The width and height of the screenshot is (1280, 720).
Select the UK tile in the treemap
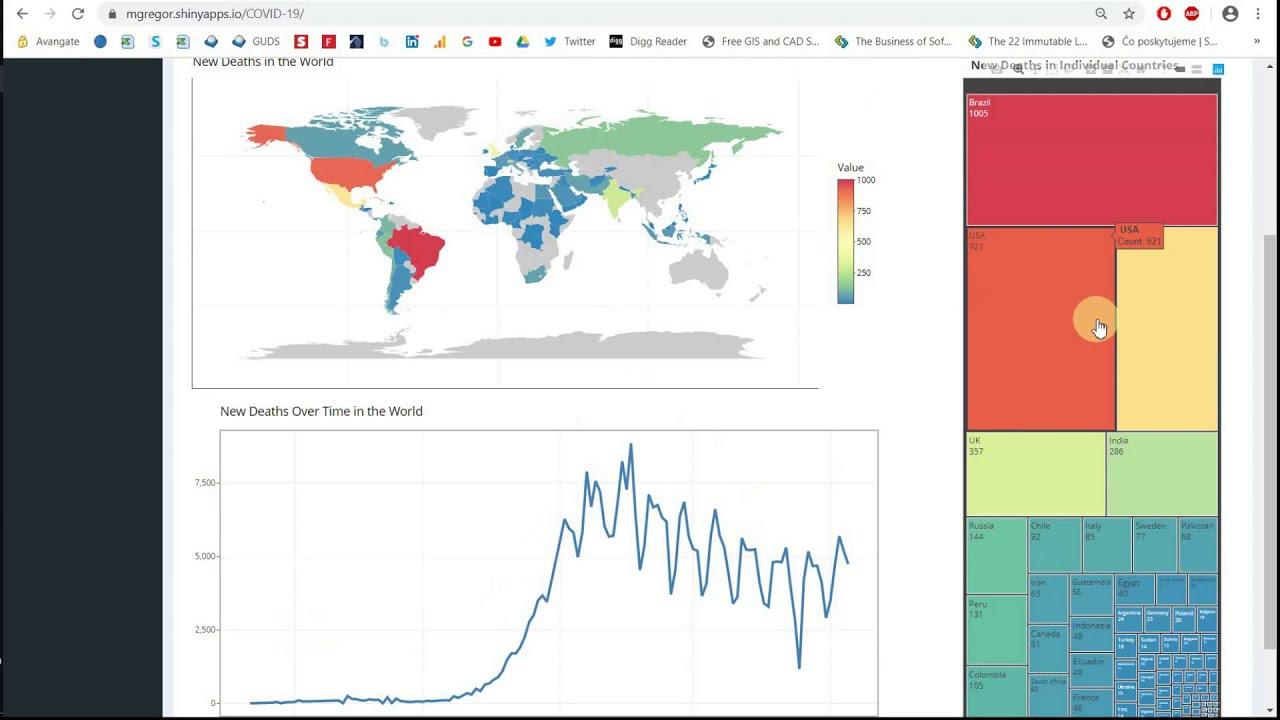(1036, 474)
